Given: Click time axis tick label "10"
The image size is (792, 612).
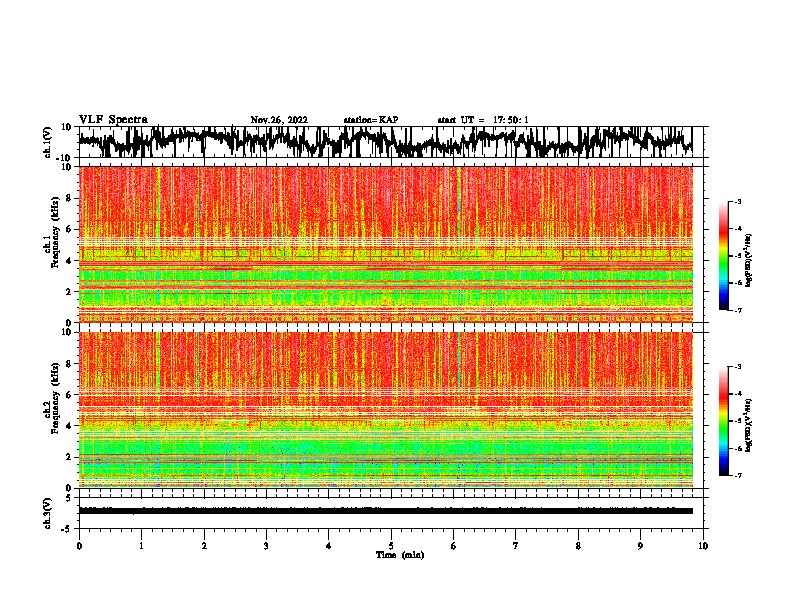Looking at the screenshot, I should tap(703, 546).
